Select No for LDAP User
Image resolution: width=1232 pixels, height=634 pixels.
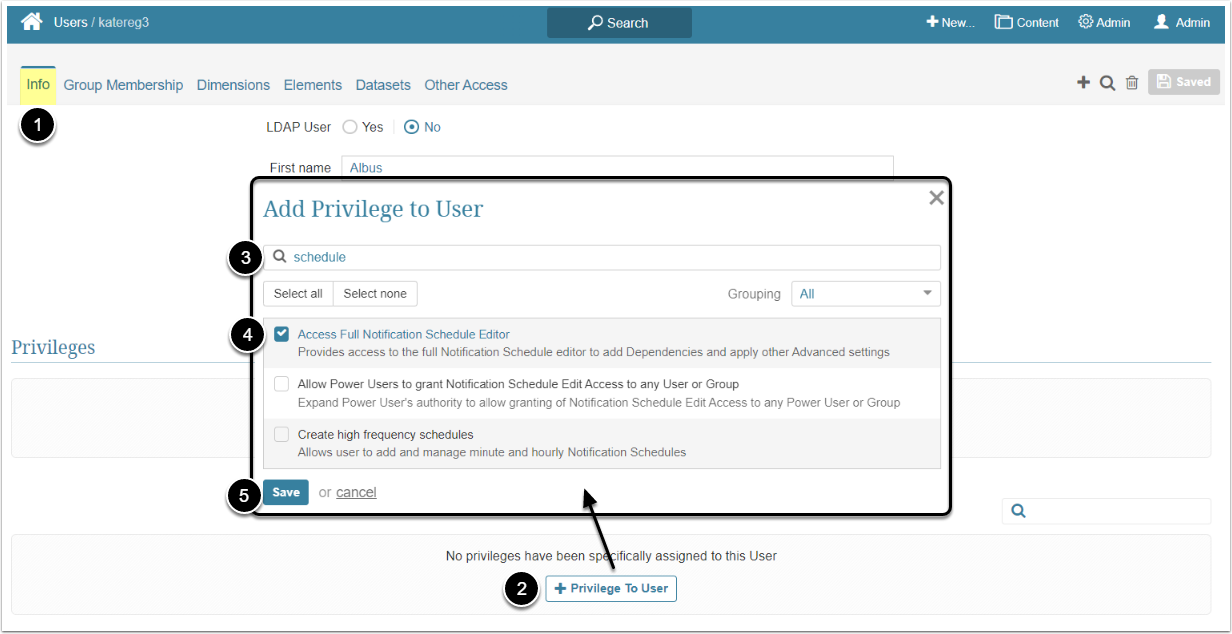pos(411,127)
